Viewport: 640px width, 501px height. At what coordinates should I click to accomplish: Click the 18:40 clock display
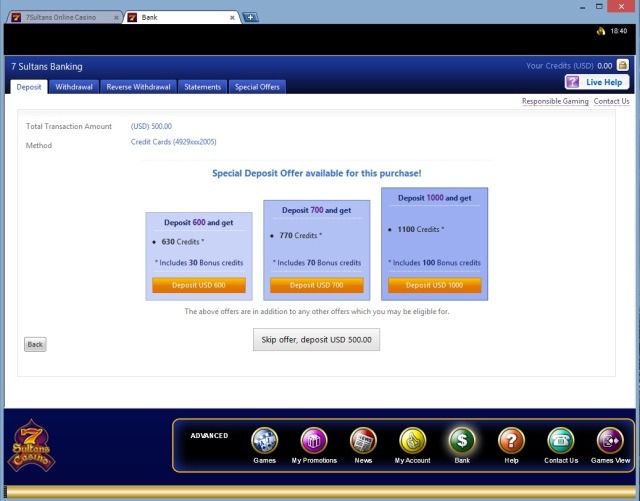tap(619, 31)
